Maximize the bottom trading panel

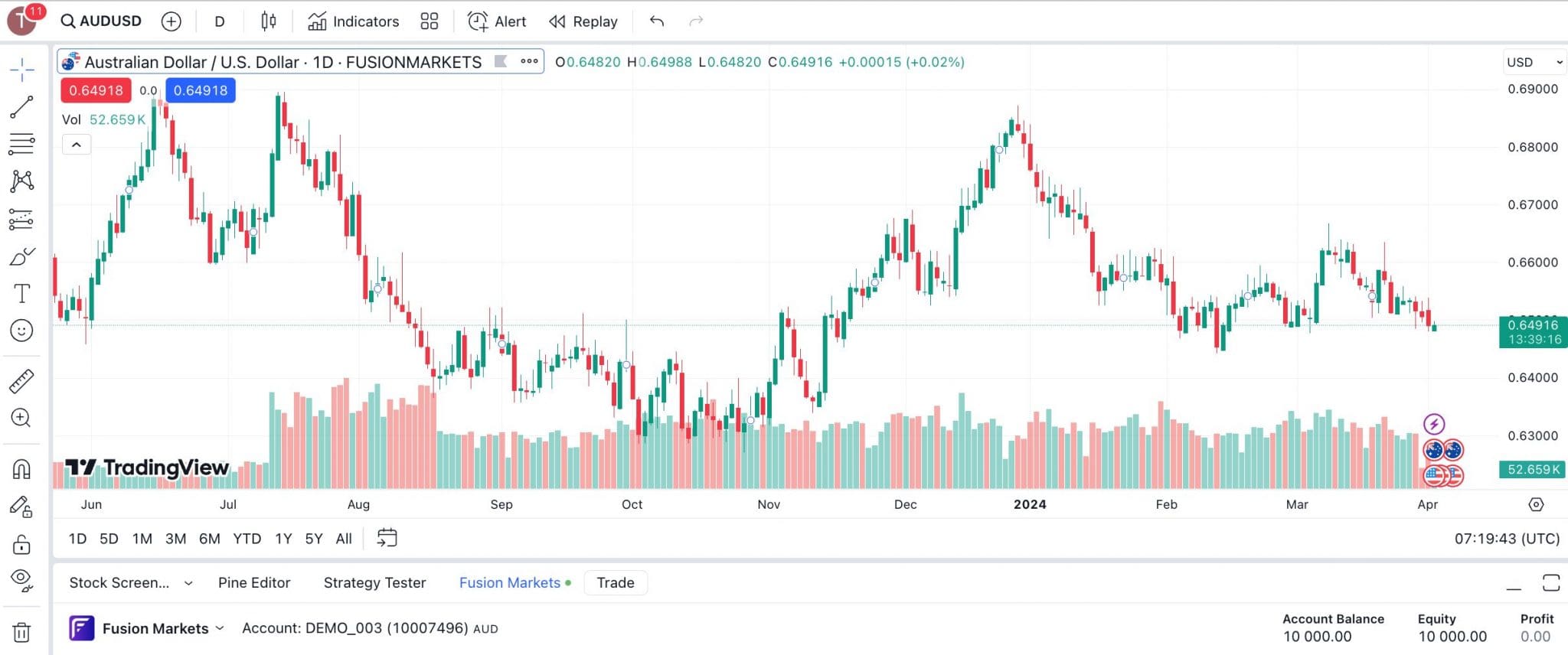click(1550, 583)
